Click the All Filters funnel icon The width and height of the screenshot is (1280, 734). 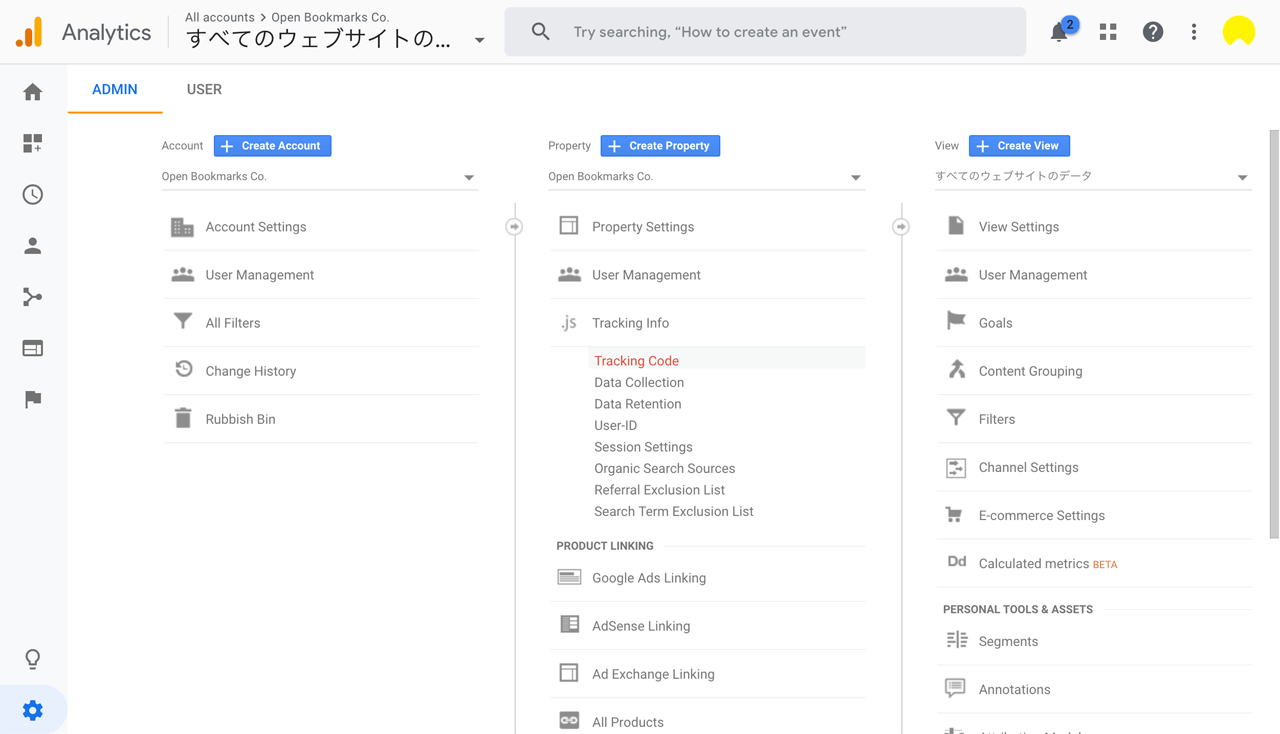[x=182, y=322]
